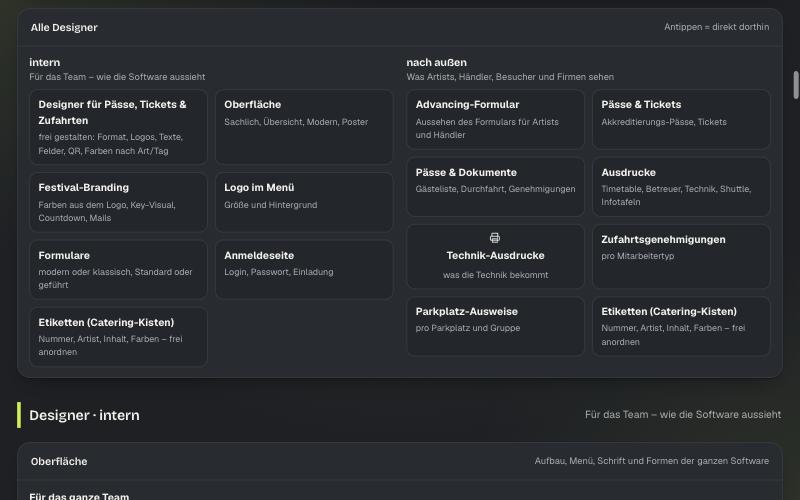Click 'was die Technik bekommt' description

click(495, 275)
